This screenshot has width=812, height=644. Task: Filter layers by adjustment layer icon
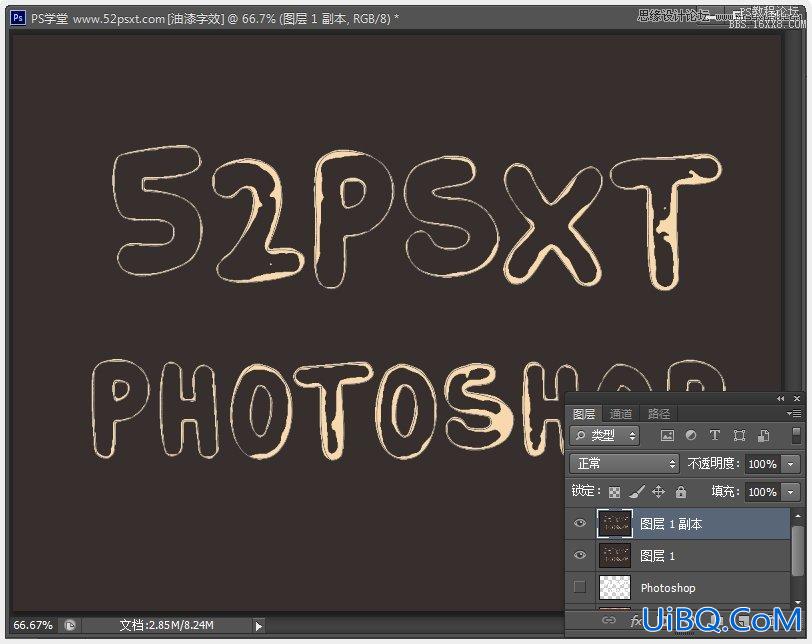pyautogui.click(x=691, y=435)
